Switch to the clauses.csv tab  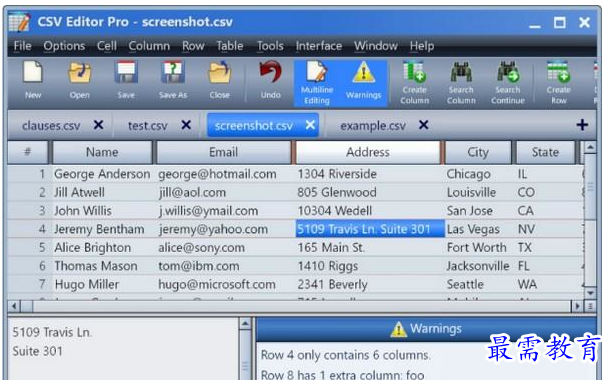click(x=51, y=126)
